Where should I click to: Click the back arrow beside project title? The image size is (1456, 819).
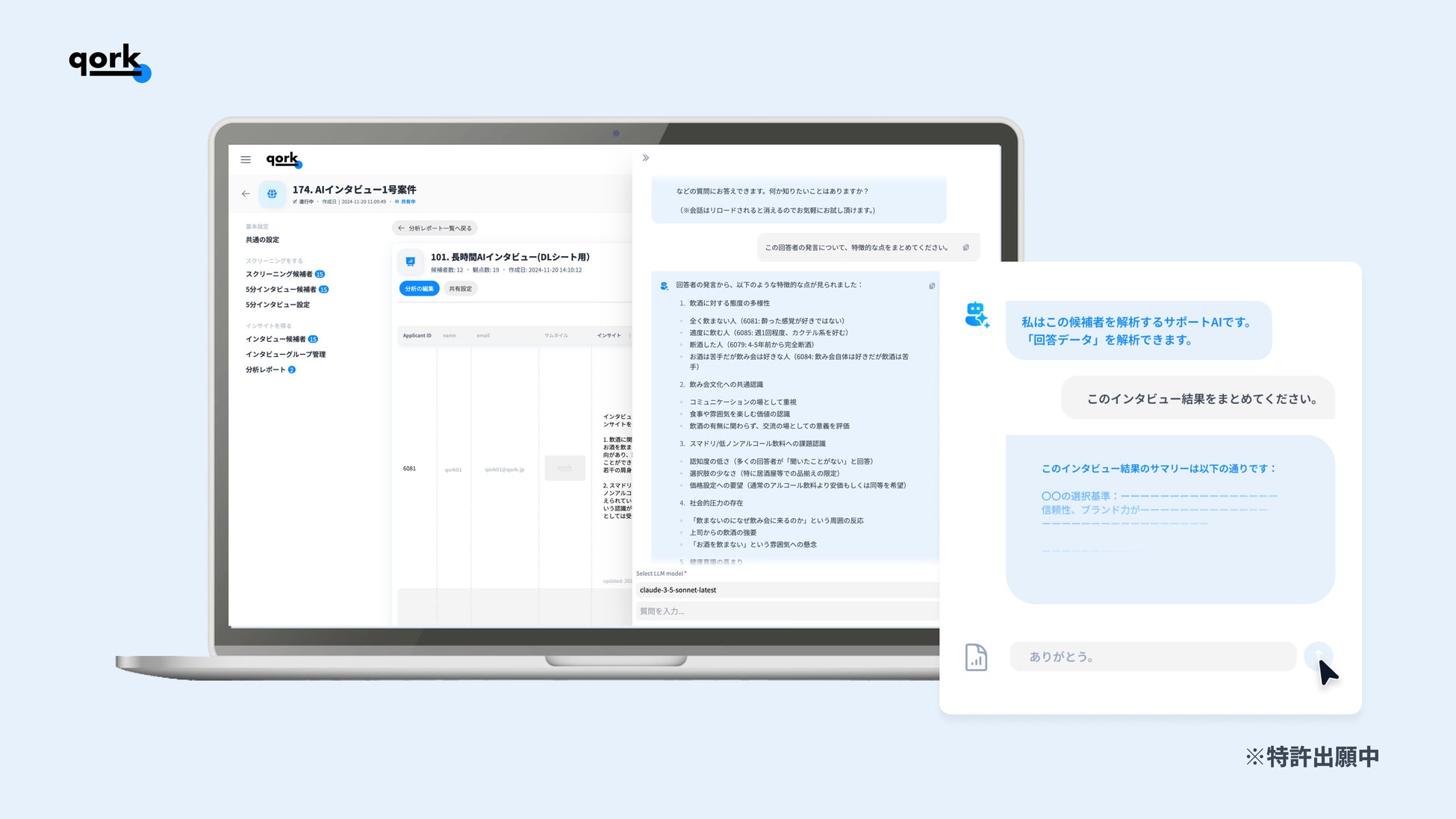click(x=246, y=194)
